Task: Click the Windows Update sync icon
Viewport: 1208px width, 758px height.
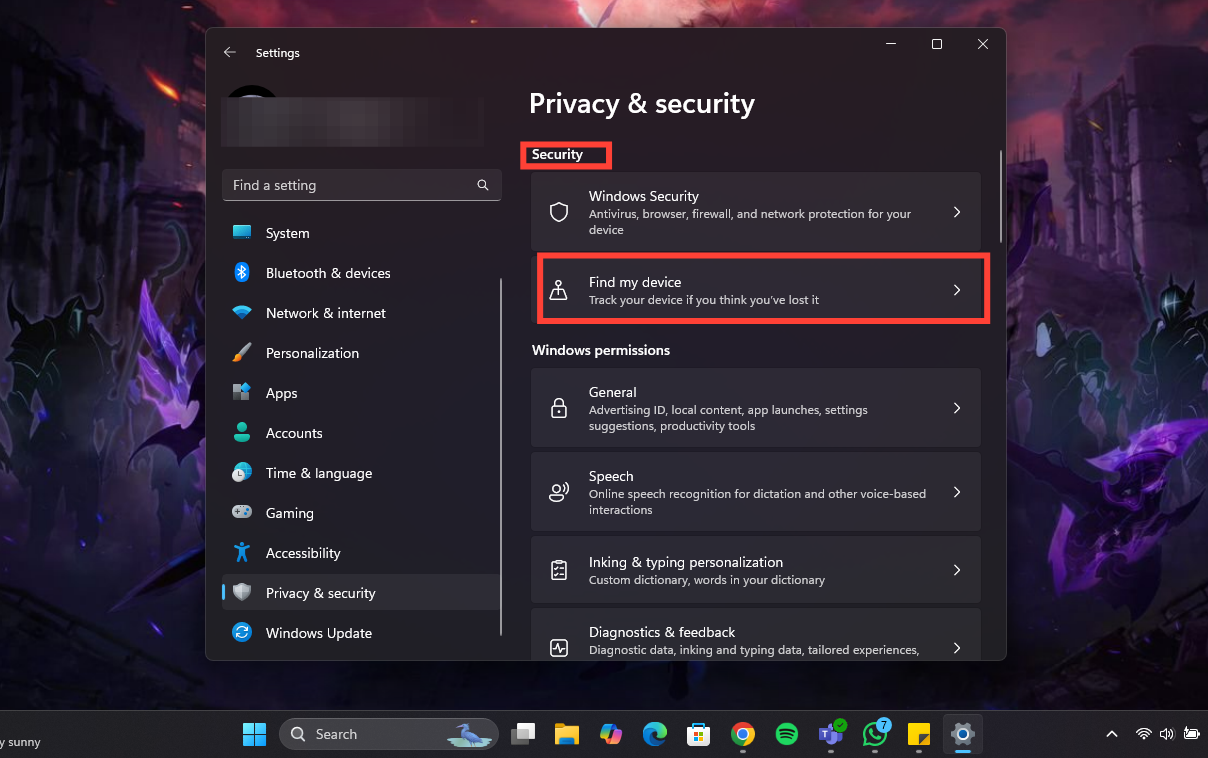Action: (242, 632)
